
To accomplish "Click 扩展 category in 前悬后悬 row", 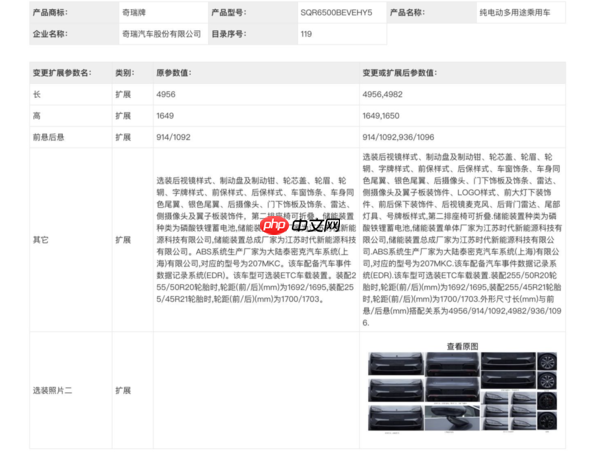I will click(x=123, y=137).
